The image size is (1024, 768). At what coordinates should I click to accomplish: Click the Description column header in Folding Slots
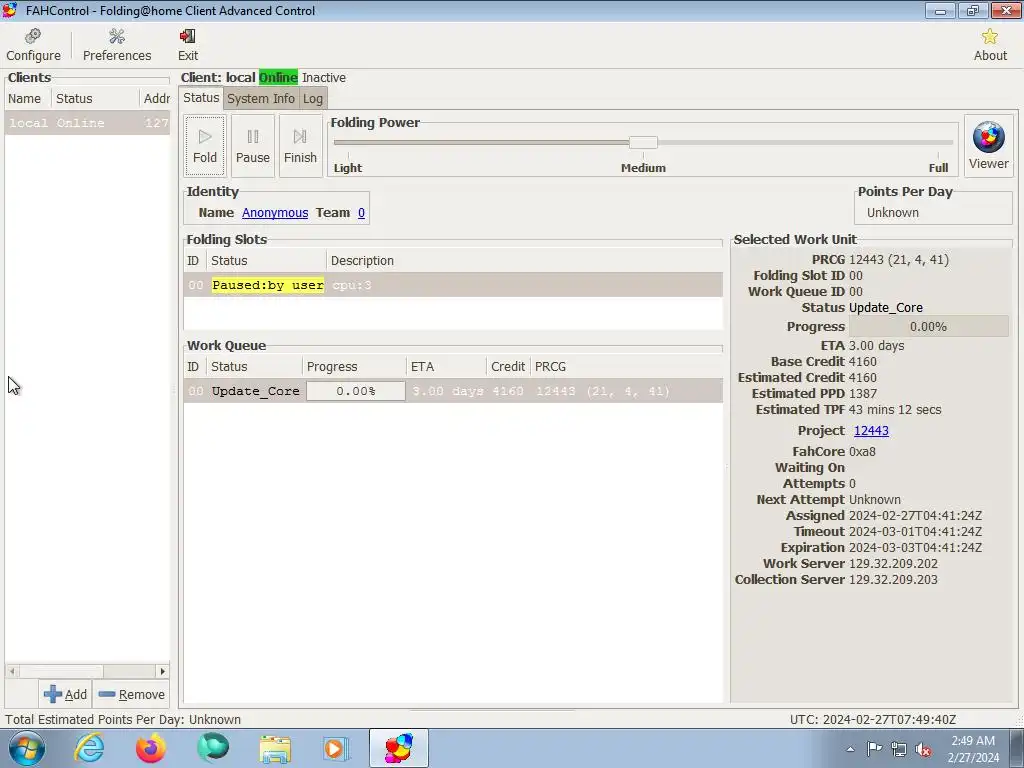tap(524, 261)
